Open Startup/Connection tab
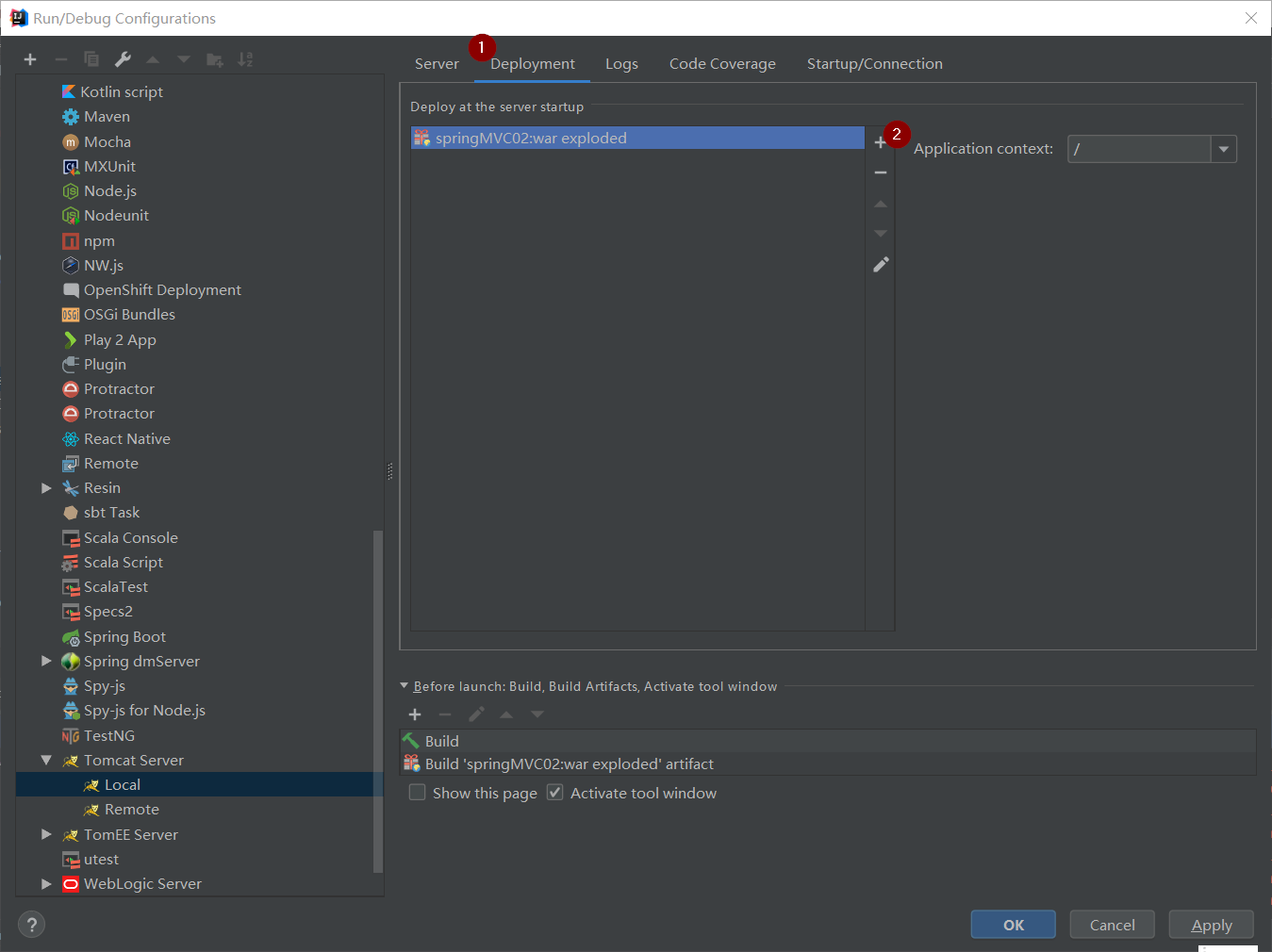Image resolution: width=1272 pixels, height=952 pixels. [x=874, y=64]
